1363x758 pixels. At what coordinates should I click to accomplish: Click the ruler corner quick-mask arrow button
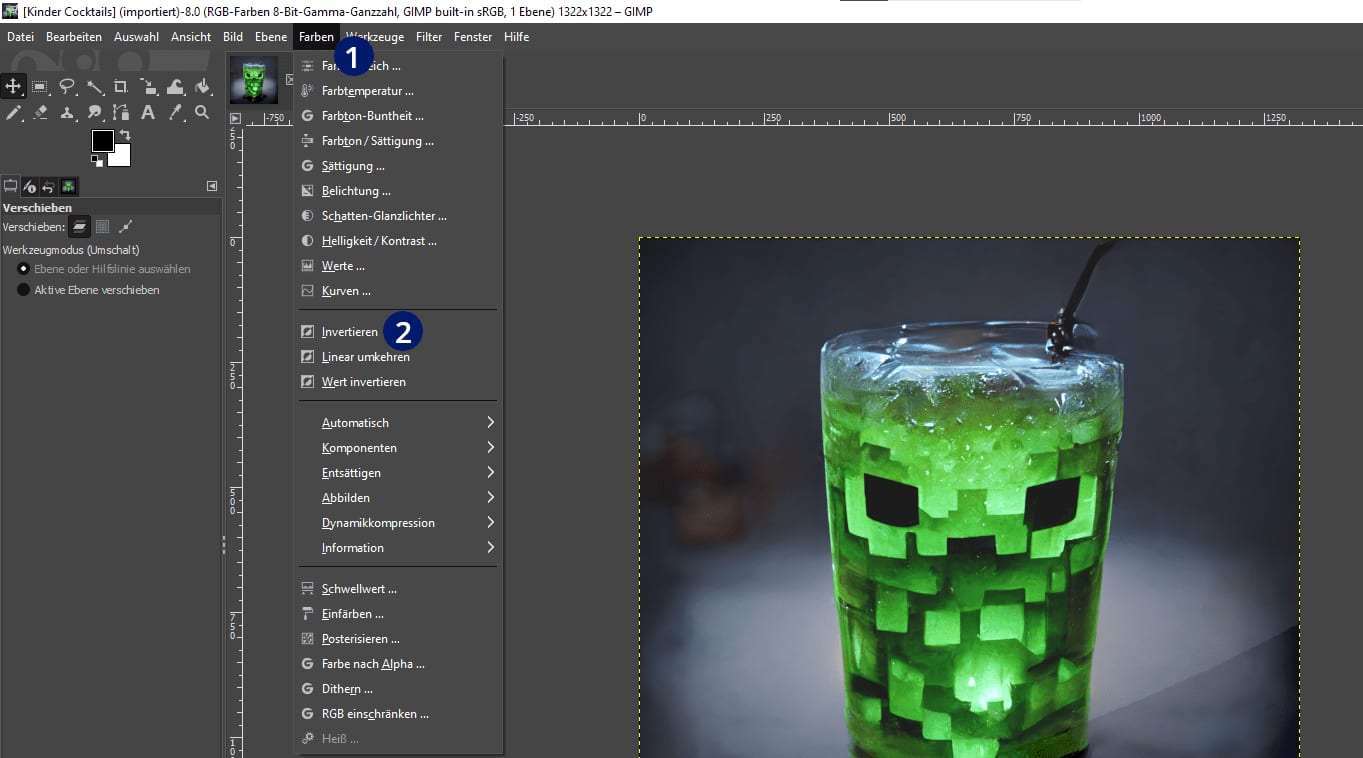tap(235, 118)
